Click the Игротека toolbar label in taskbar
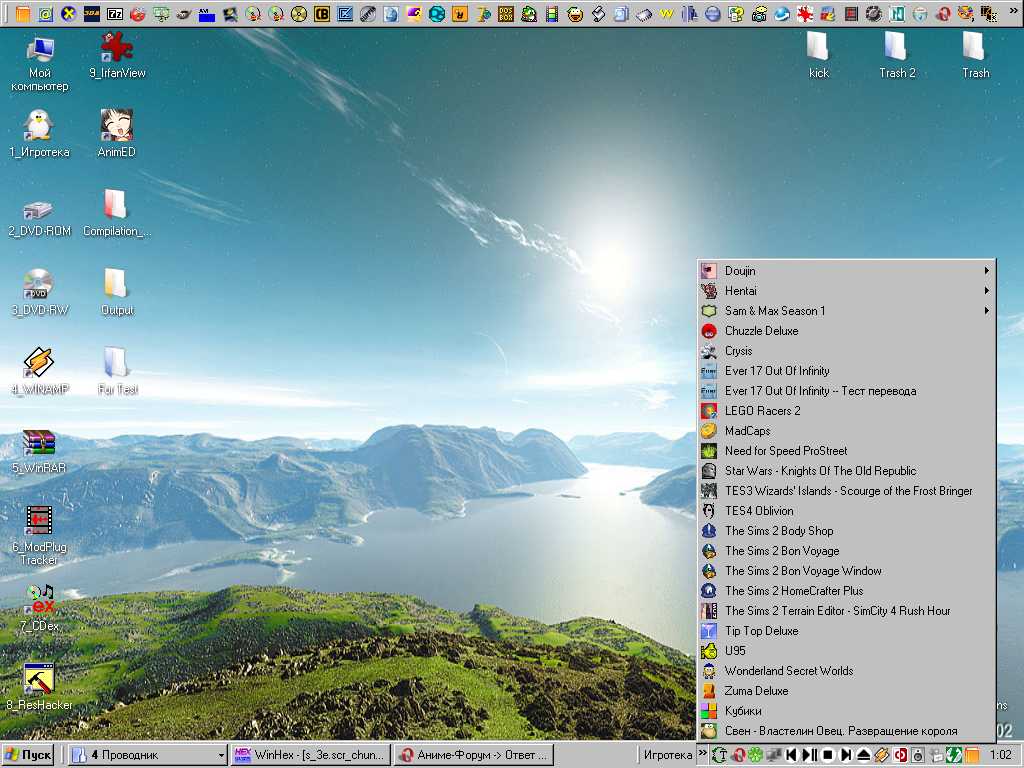The image size is (1024, 768). (667, 755)
